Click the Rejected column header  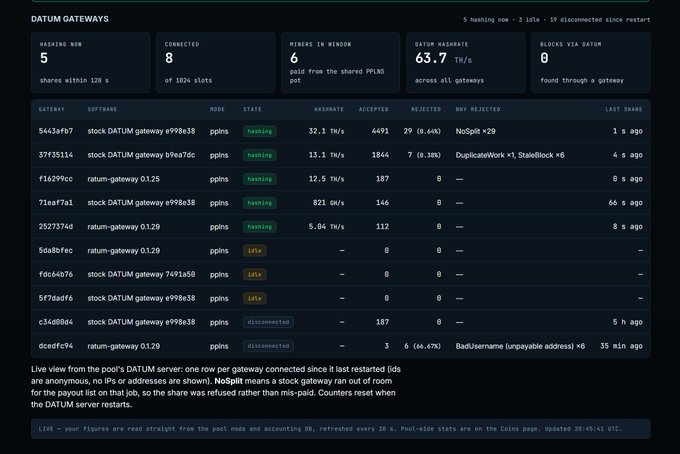tap(426, 109)
